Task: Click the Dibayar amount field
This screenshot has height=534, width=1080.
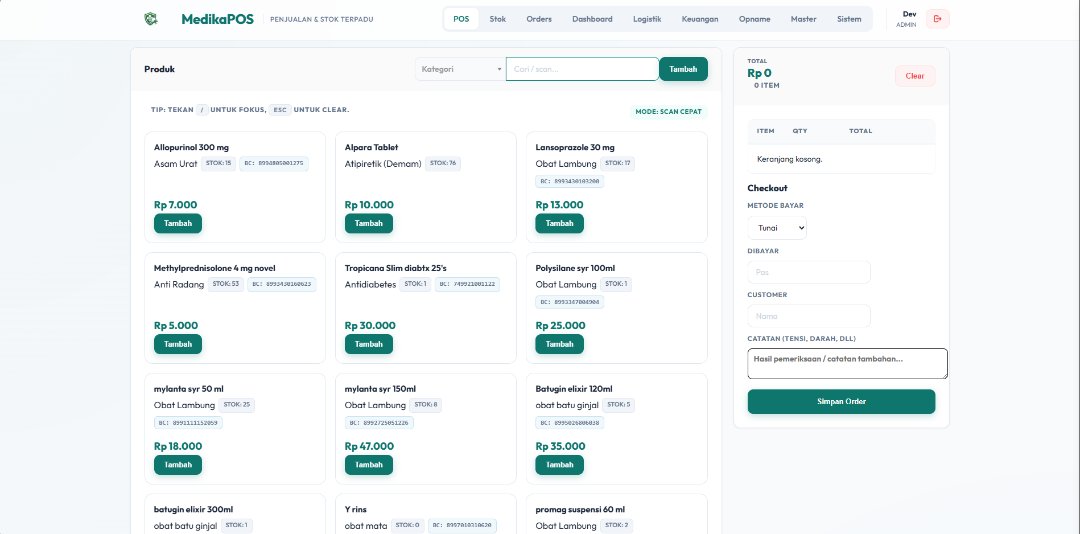Action: tap(809, 272)
